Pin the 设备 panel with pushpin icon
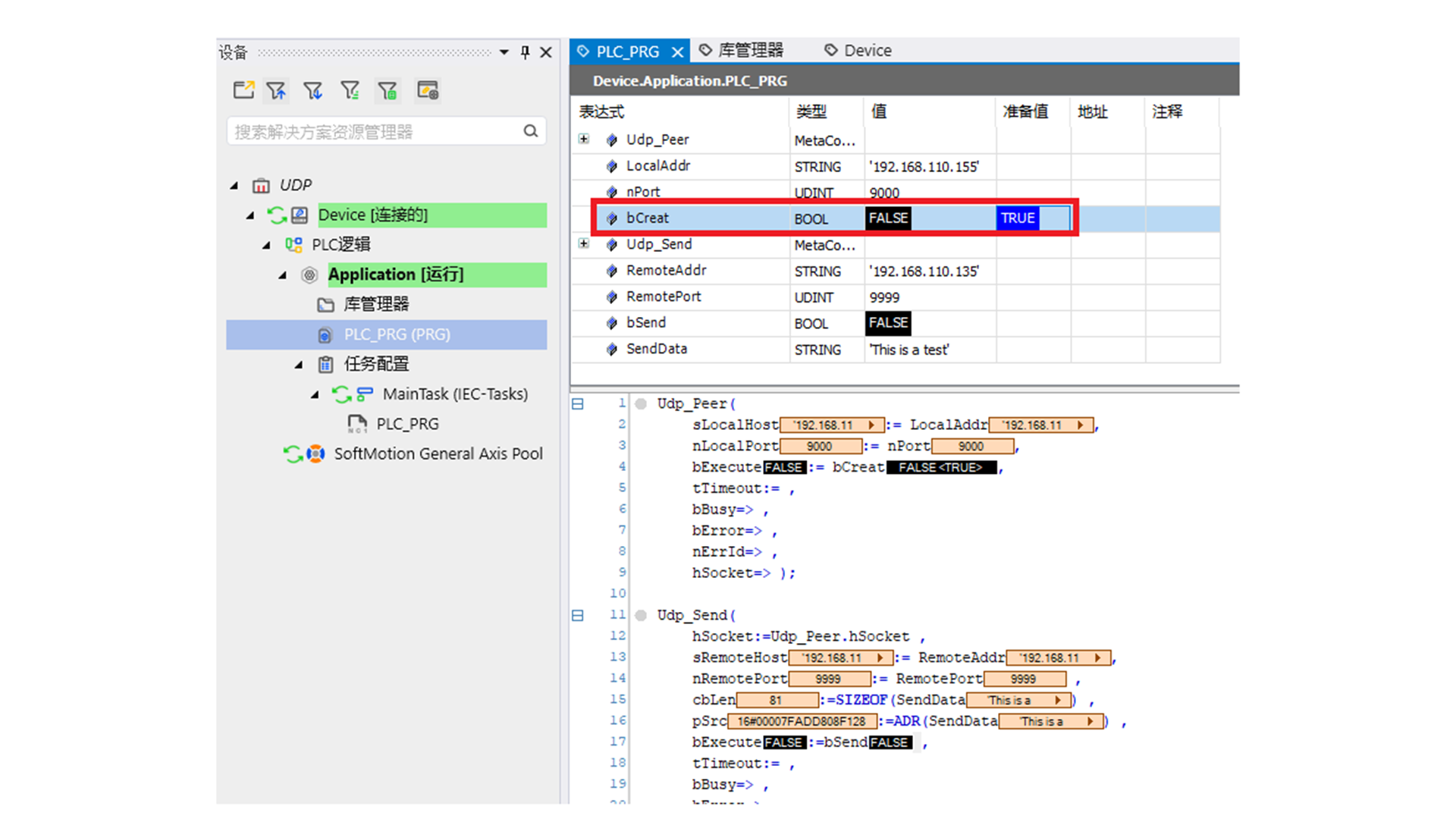Image resolution: width=1456 pixels, height=819 pixels. 525,52
